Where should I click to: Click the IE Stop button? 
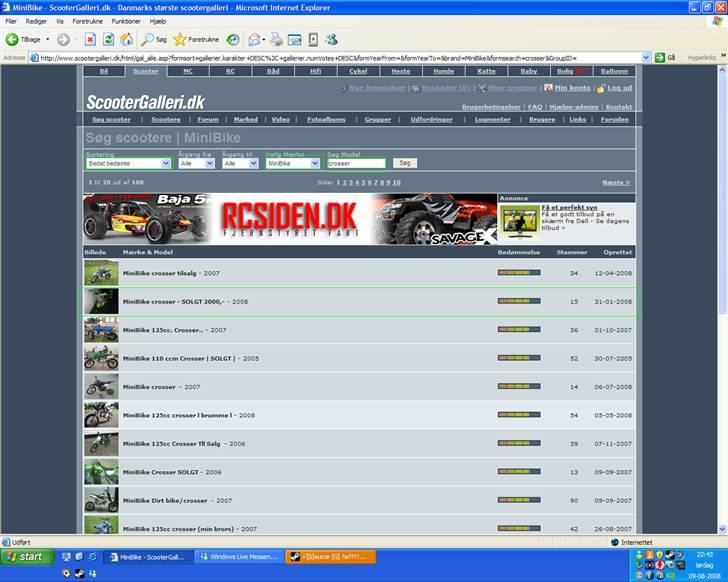90,39
